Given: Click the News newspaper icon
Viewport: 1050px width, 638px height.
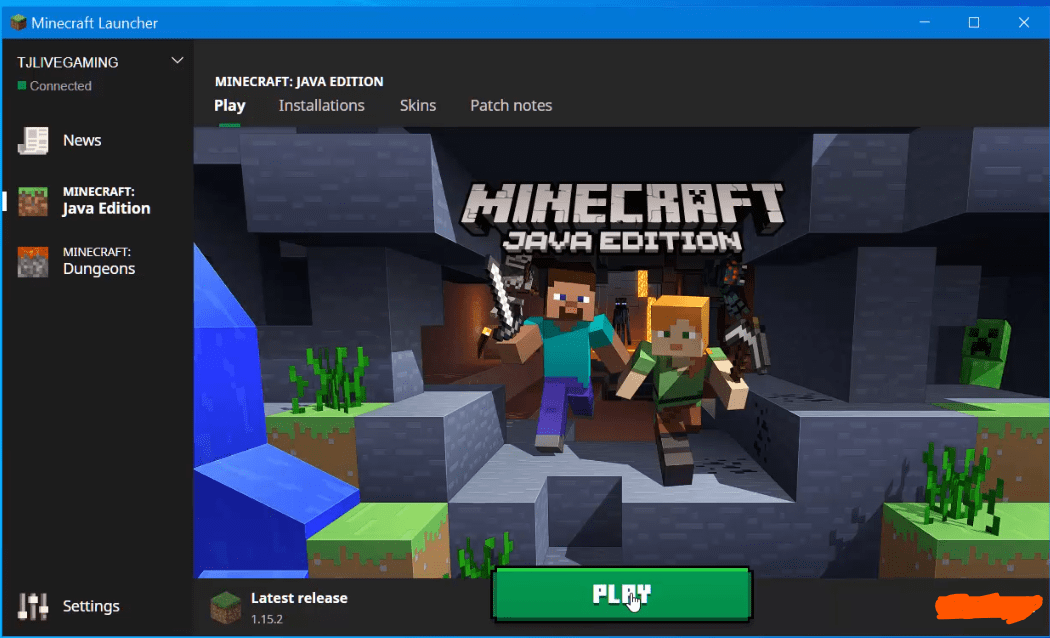Looking at the screenshot, I should pos(33,141).
